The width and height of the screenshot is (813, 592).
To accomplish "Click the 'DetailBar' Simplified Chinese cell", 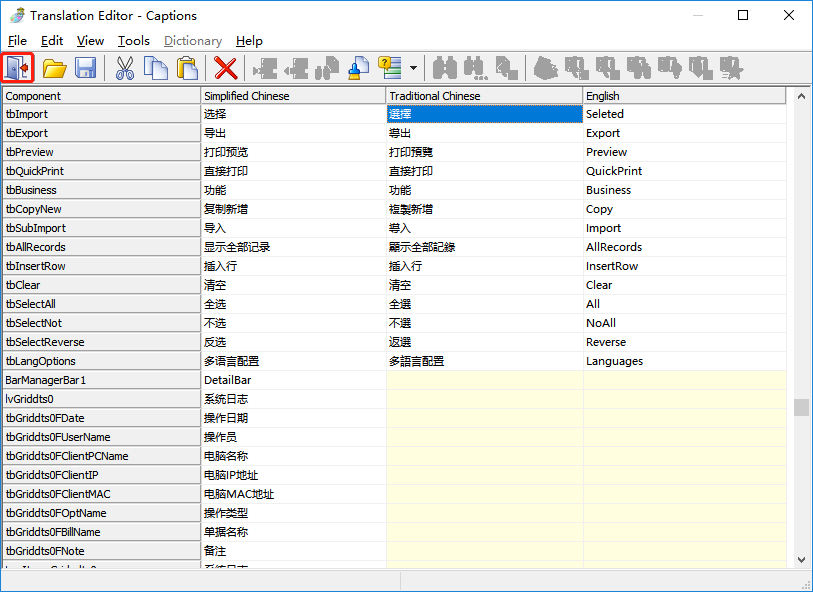I will tap(293, 380).
